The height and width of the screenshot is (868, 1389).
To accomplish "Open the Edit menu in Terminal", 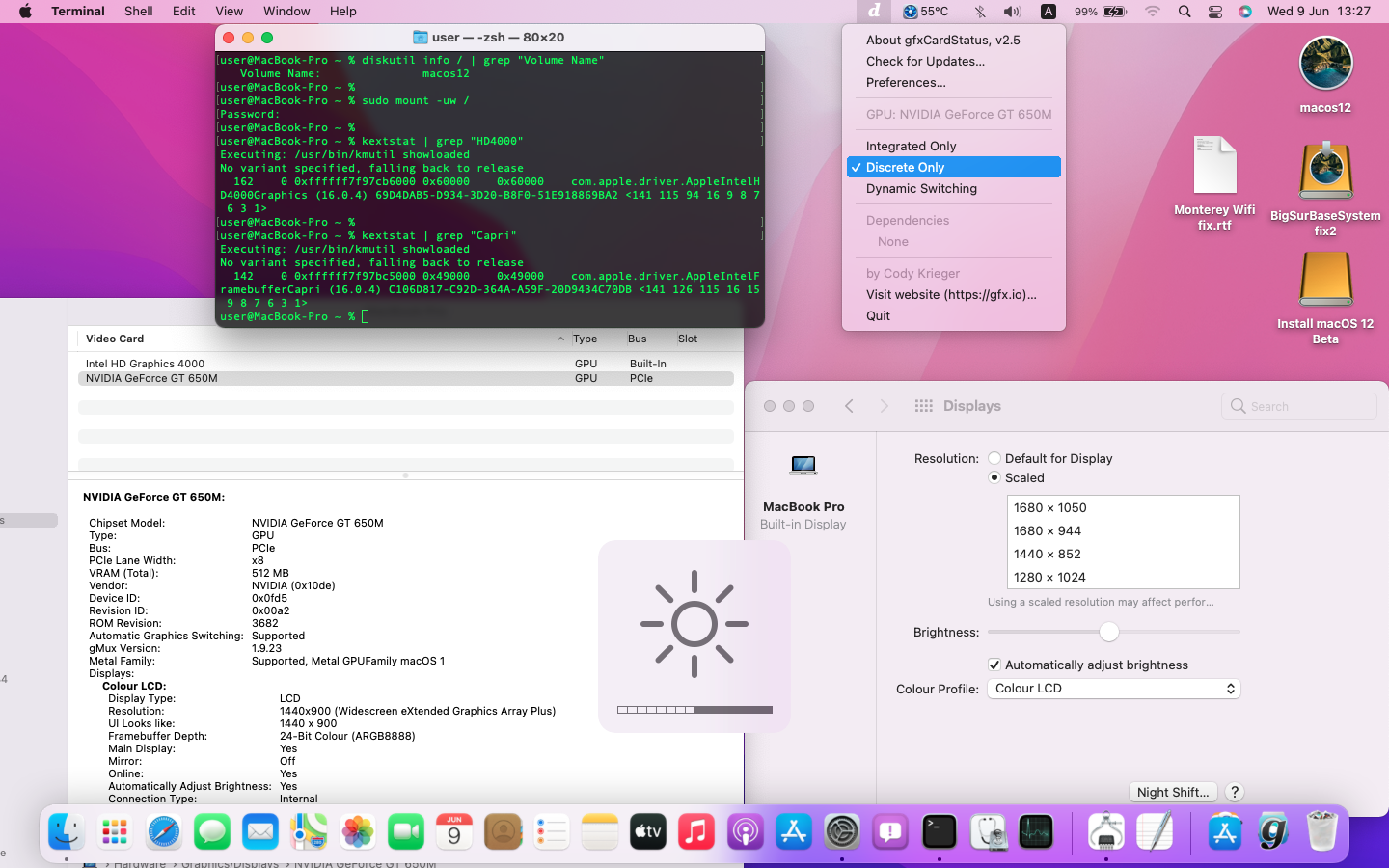I will click(183, 12).
